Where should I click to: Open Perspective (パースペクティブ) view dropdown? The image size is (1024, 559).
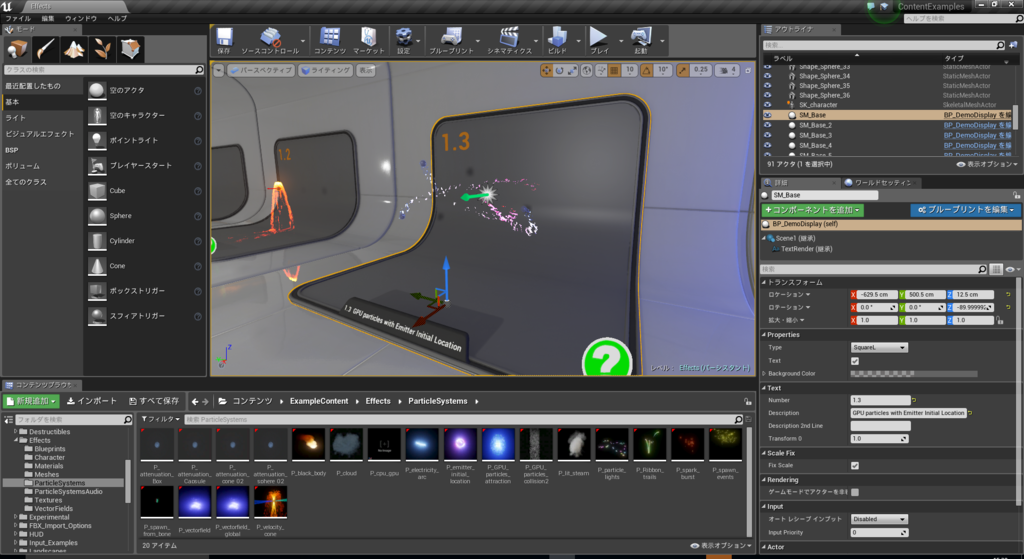coord(261,71)
